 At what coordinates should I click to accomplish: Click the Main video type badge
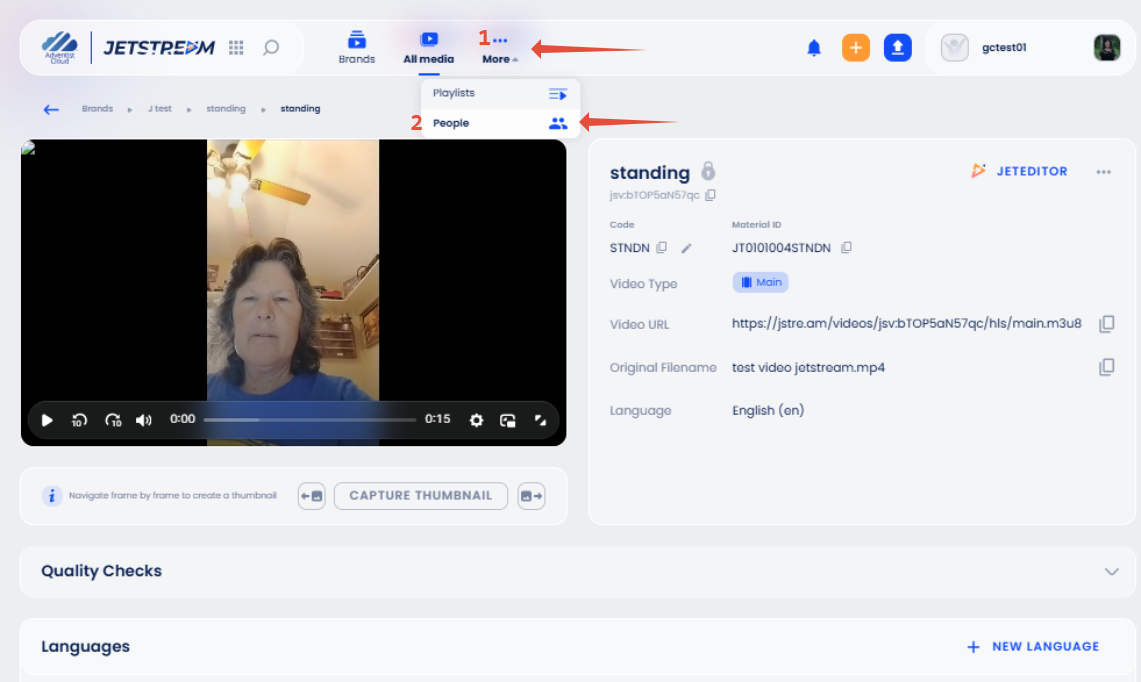pos(760,282)
